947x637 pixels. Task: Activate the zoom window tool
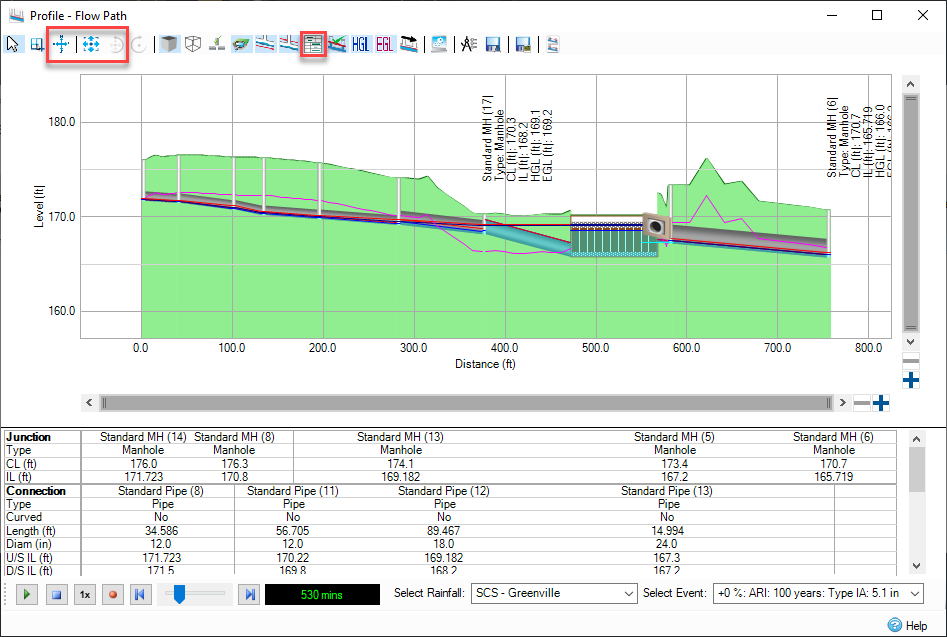pyautogui.click(x=37, y=44)
